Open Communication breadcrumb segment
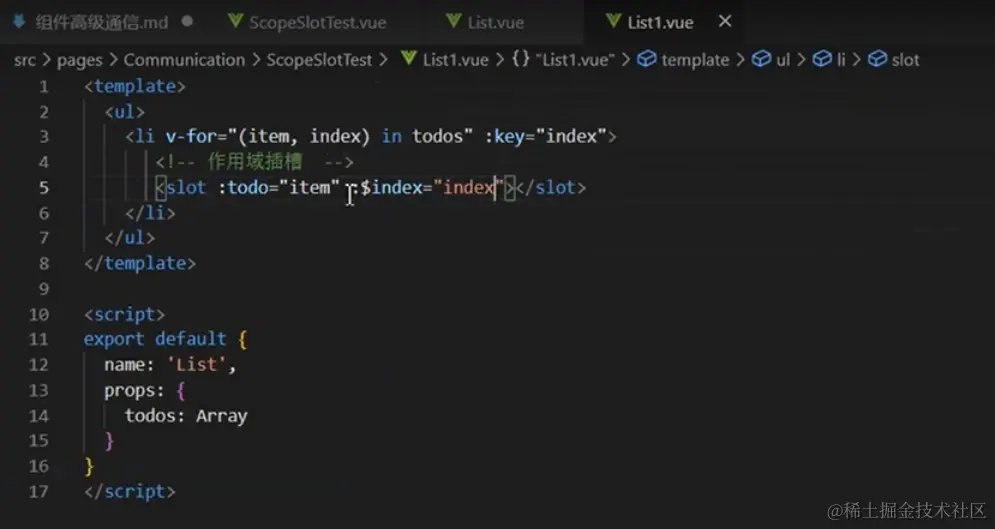The height and width of the screenshot is (529, 995). pos(184,60)
